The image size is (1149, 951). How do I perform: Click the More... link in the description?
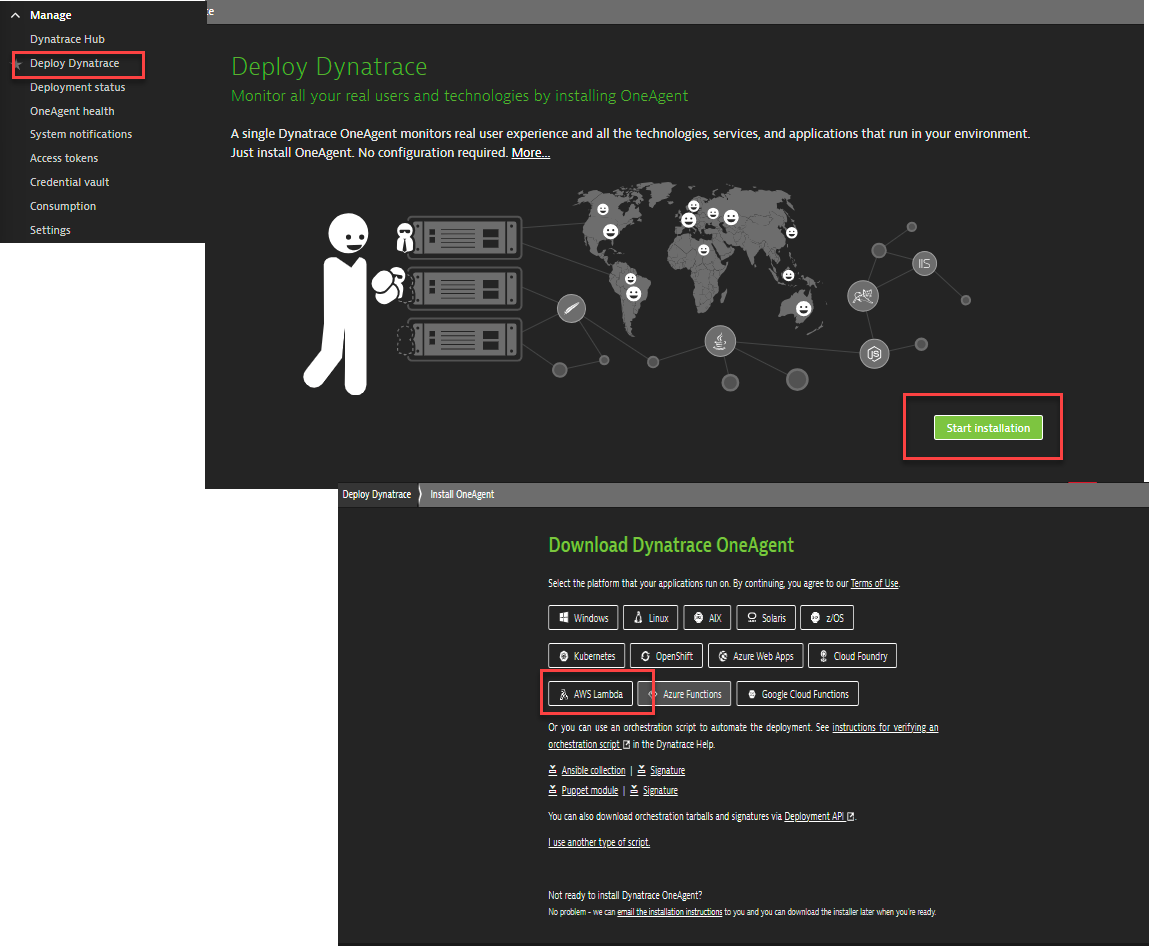coord(530,153)
